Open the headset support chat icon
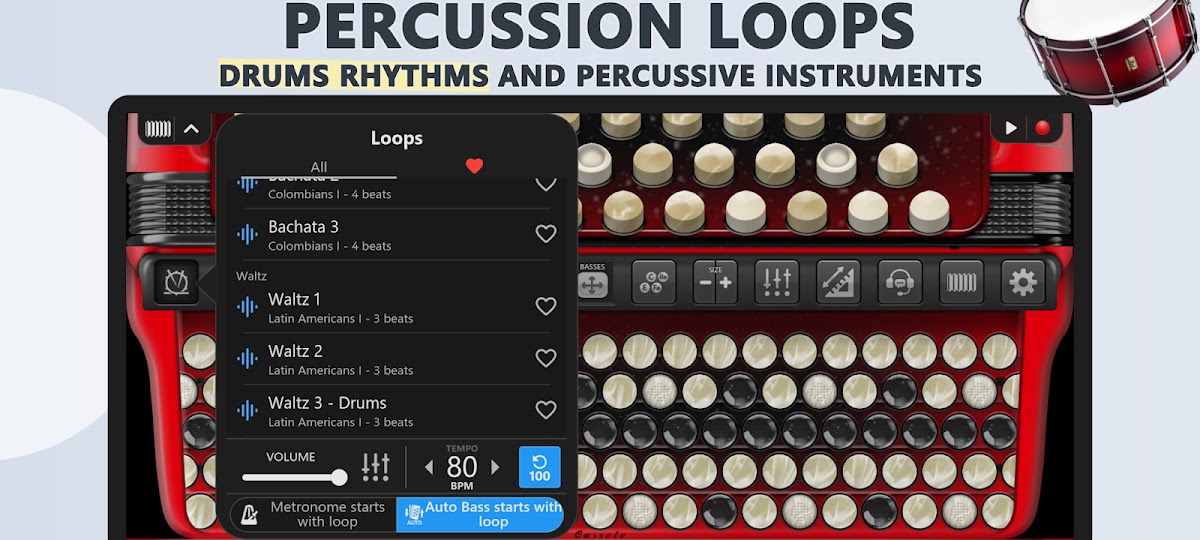 [900, 283]
